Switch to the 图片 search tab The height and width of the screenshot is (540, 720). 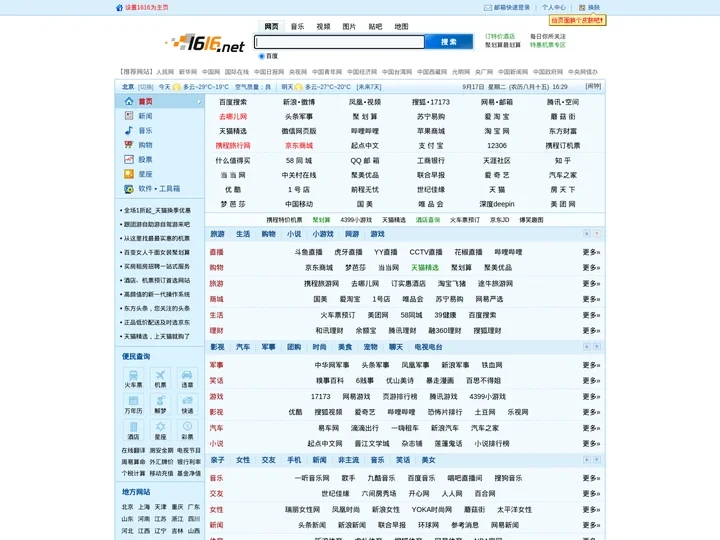[349, 27]
